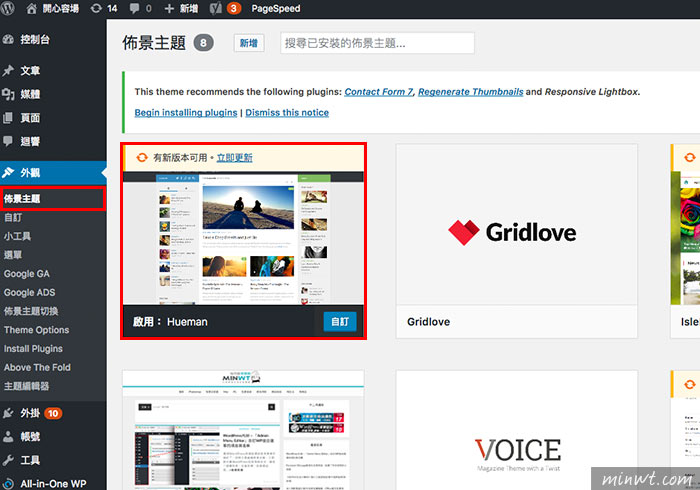This screenshot has height=490, width=700.
Task: Click the Gridlove theme name label
Action: [x=429, y=322]
